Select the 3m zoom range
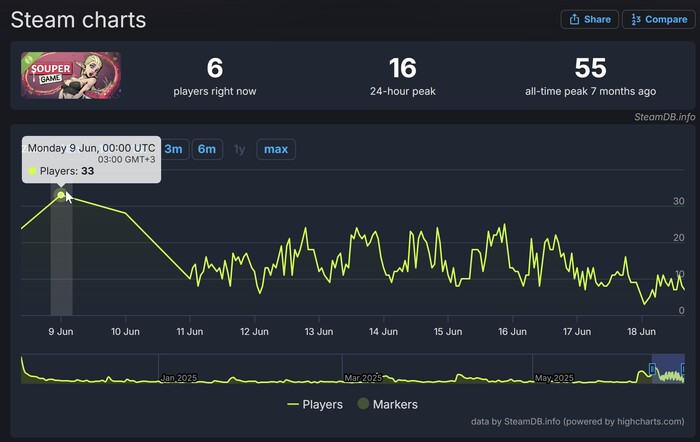The image size is (700, 442). click(174, 149)
